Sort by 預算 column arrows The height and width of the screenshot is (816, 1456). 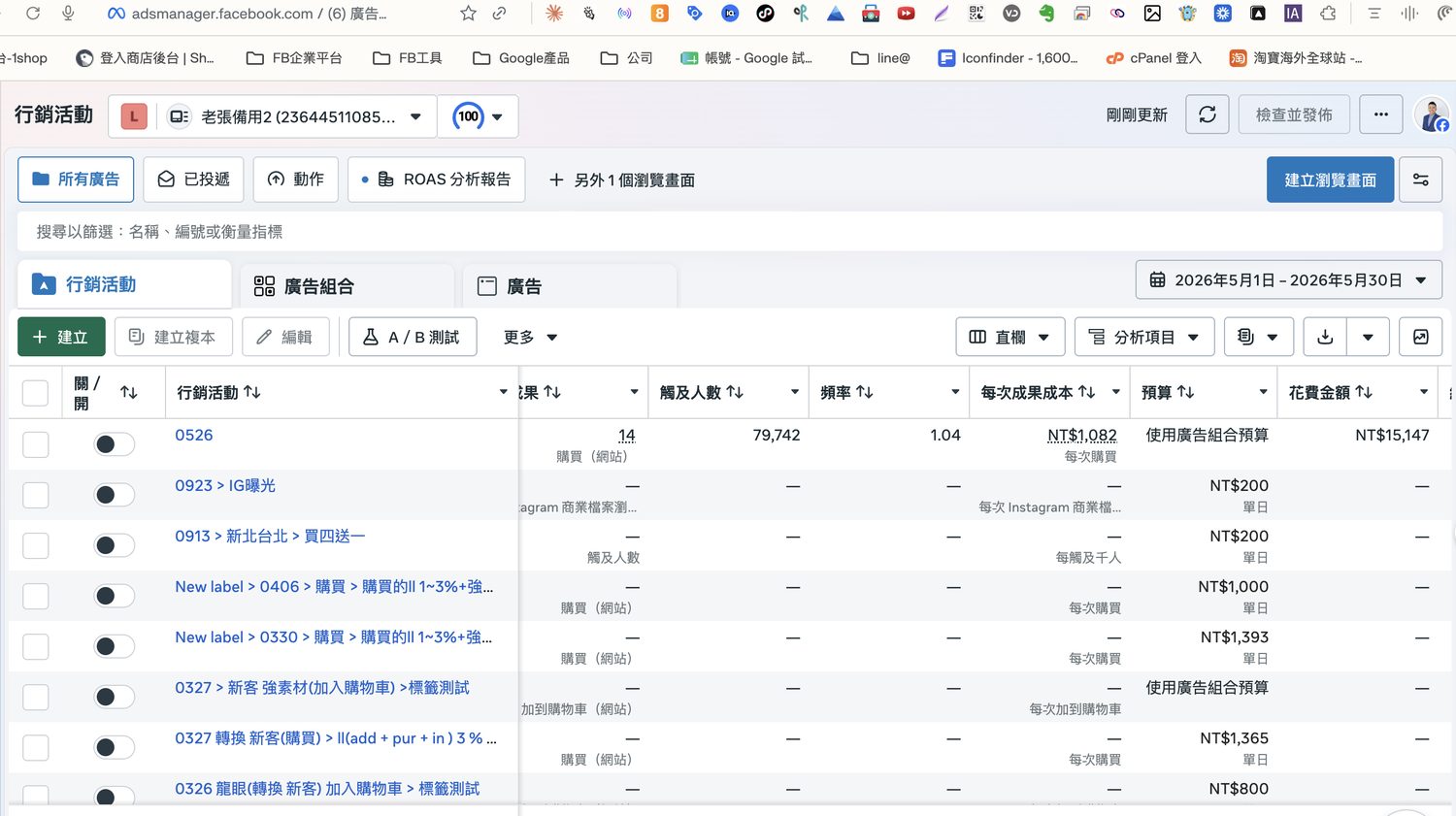(x=1186, y=392)
